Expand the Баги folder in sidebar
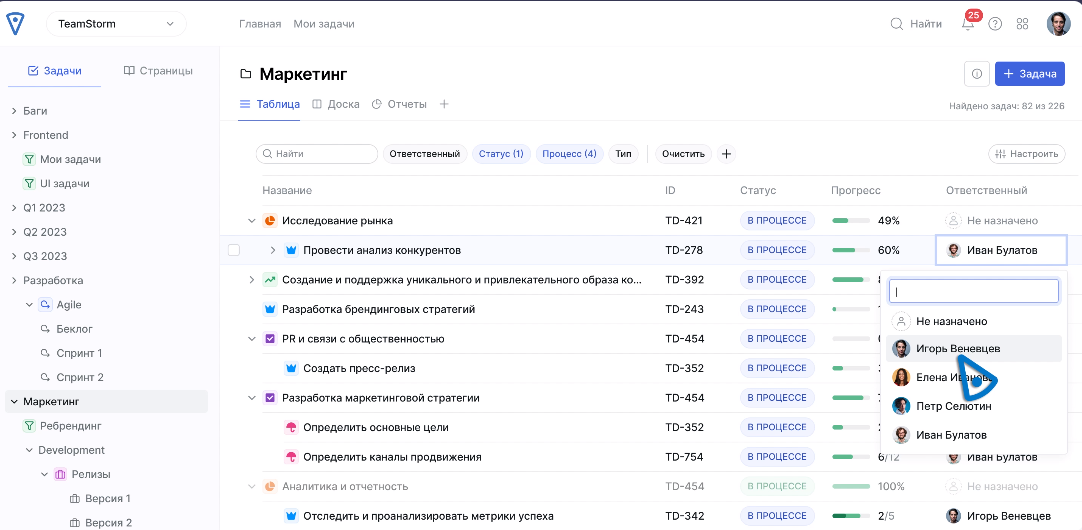This screenshot has width=1082, height=530. click(14, 111)
